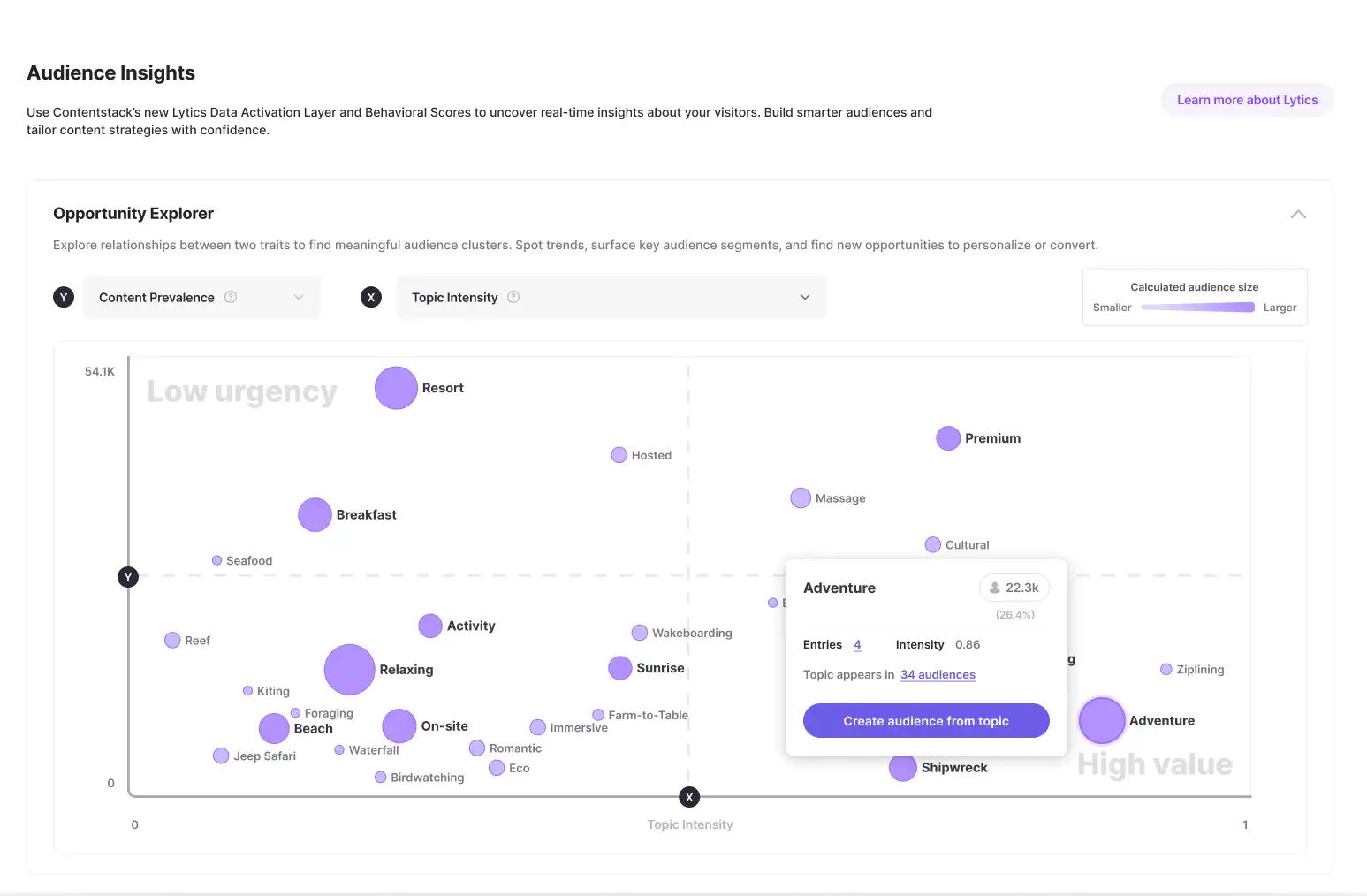1367x896 pixels.
Task: Click the Topic Intensity help icon
Action: click(x=513, y=297)
